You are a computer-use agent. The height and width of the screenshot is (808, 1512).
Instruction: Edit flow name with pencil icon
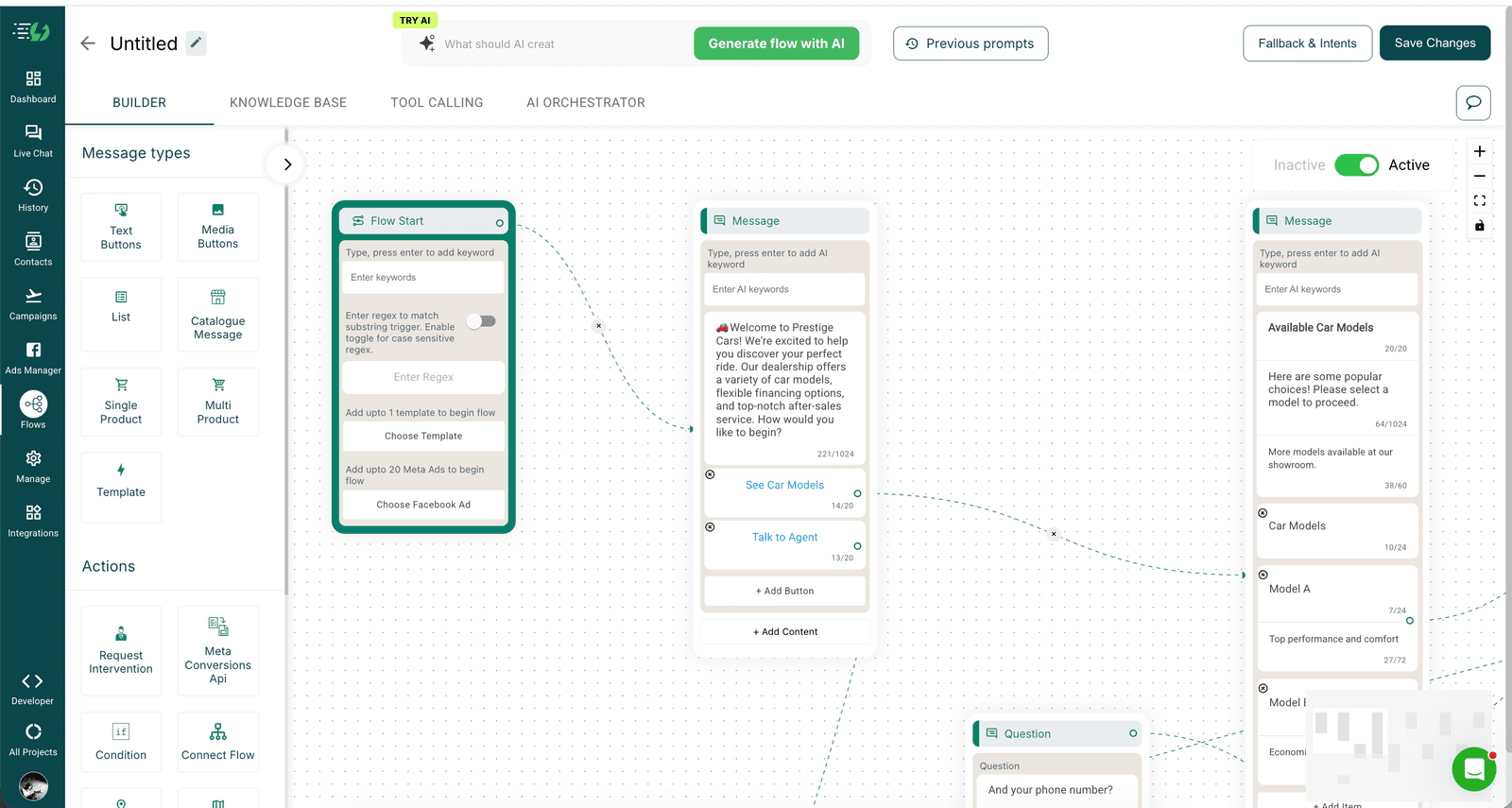point(196,43)
